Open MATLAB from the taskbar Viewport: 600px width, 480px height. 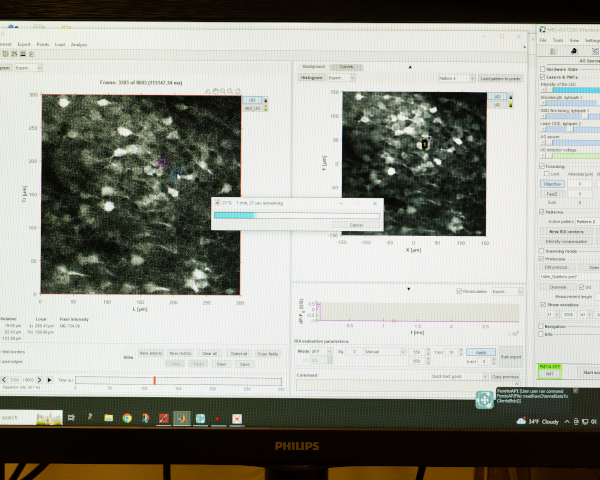pyautogui.click(x=182, y=418)
